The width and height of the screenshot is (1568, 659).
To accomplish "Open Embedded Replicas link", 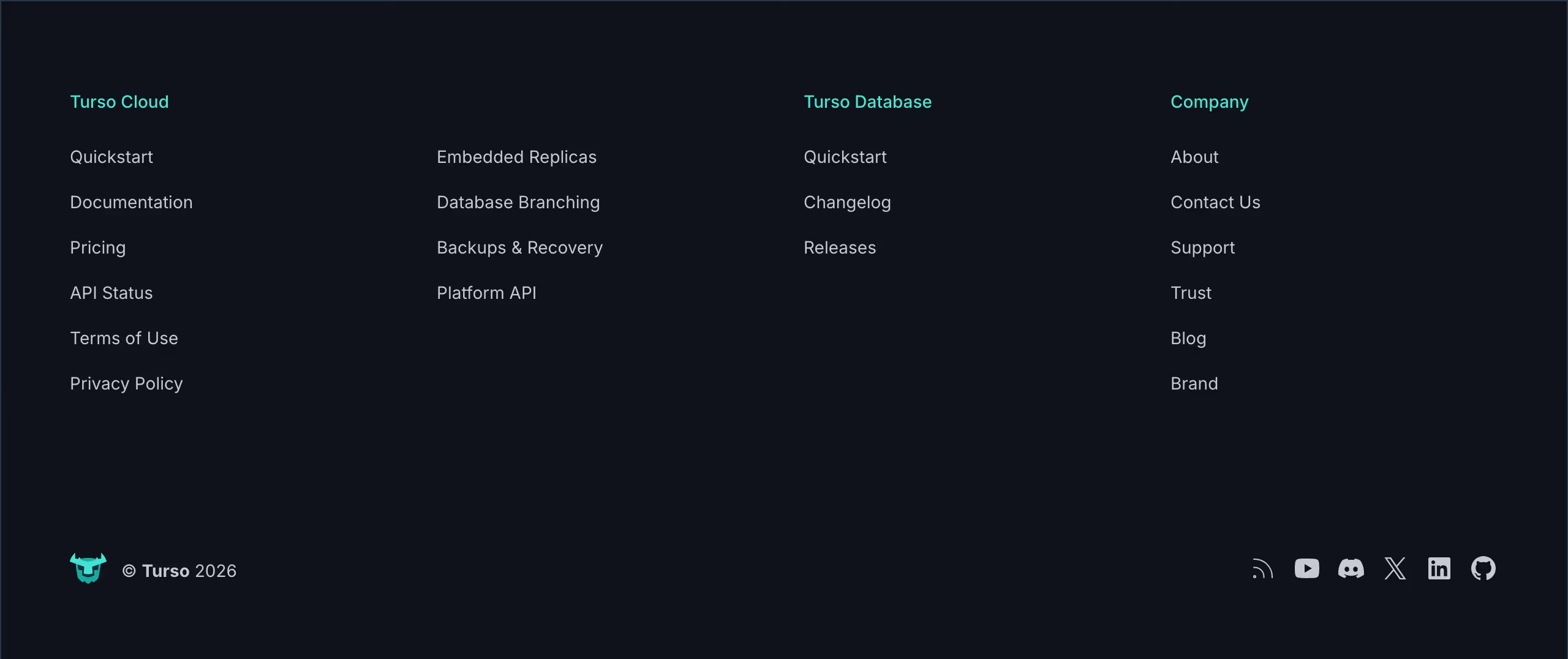I will tap(516, 157).
